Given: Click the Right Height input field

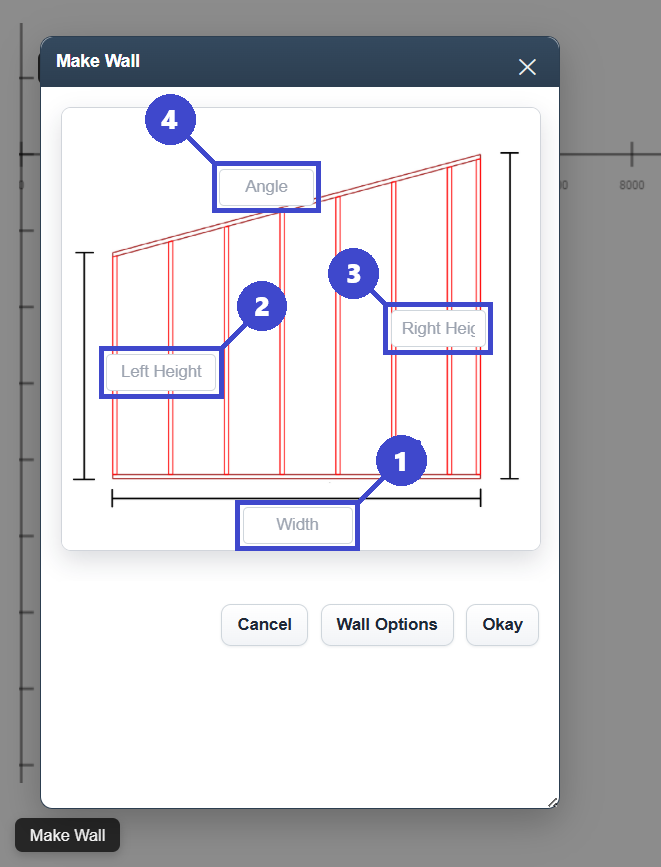Looking at the screenshot, I should coord(438,329).
